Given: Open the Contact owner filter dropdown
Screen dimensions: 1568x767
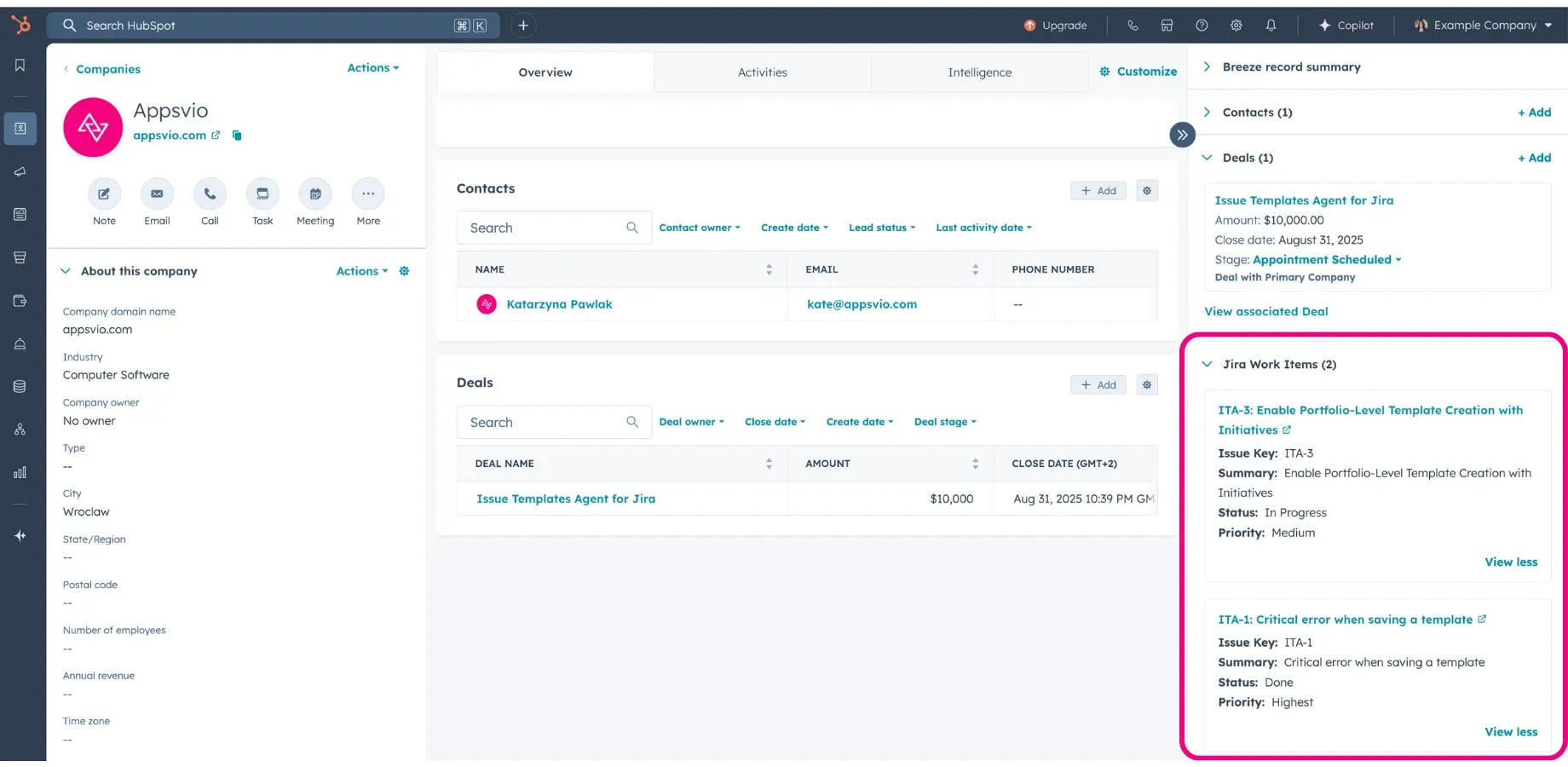Looking at the screenshot, I should point(700,228).
